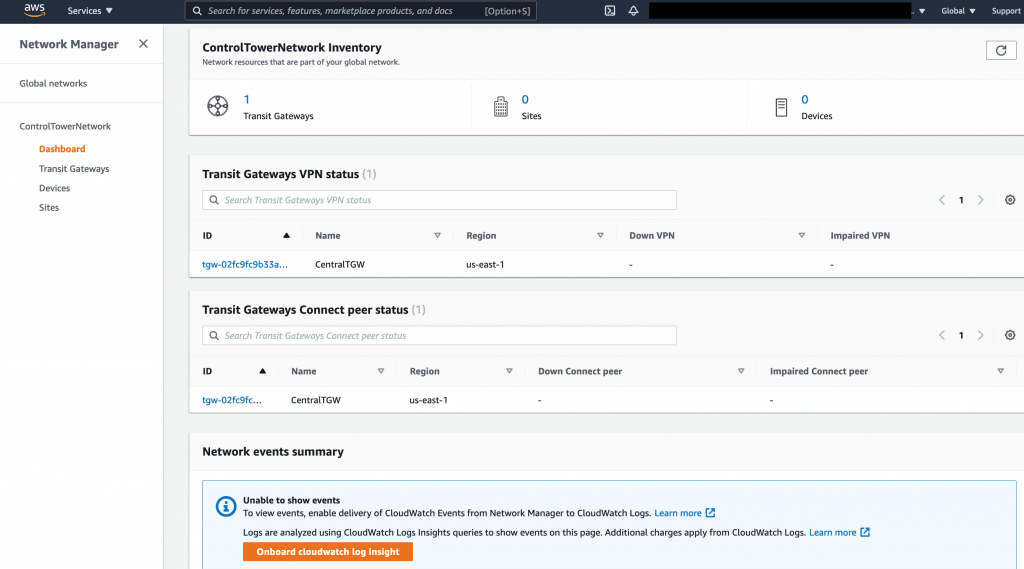Open the Devices count link
Screen dimensions: 1024x569
coord(805,99)
